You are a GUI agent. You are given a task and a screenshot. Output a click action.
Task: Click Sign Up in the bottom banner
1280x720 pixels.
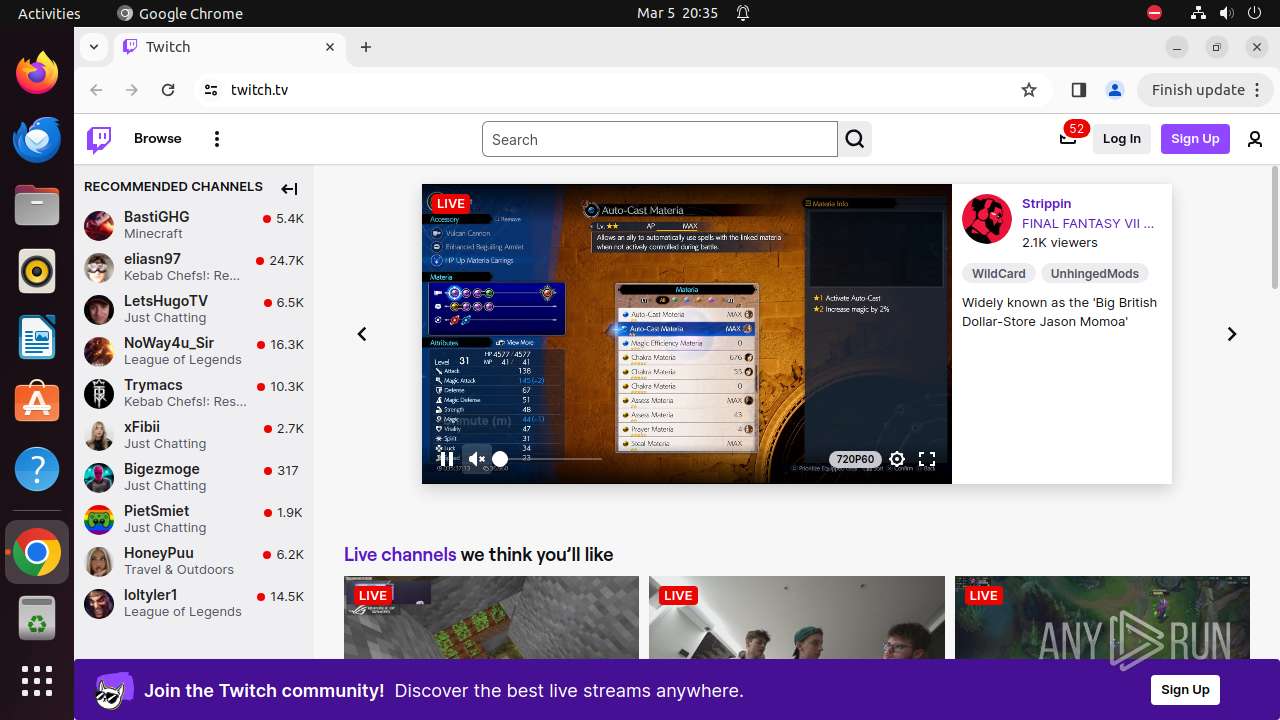click(x=1185, y=690)
